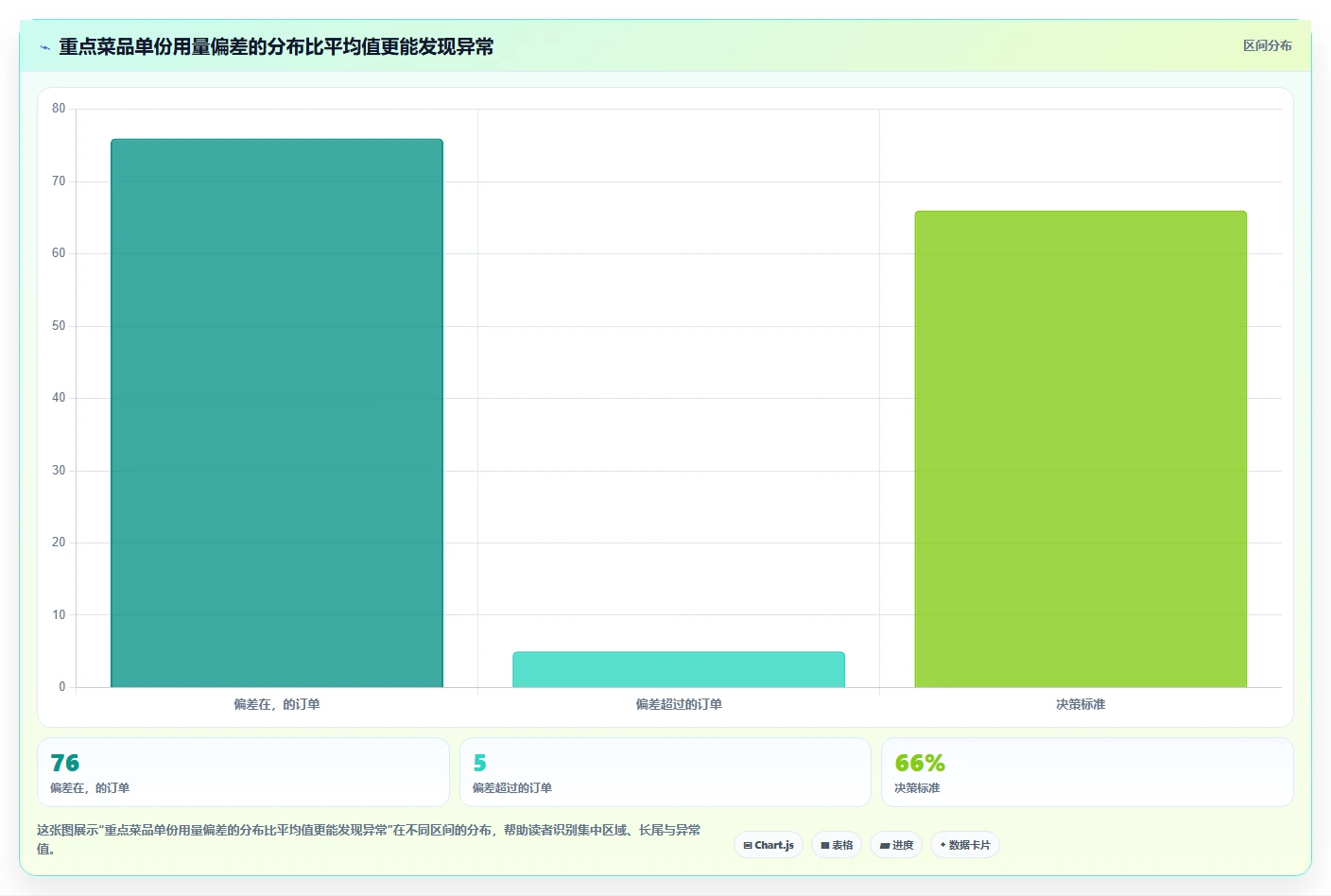Click the chart title 重点菜品单份用量偏差

click(276, 46)
